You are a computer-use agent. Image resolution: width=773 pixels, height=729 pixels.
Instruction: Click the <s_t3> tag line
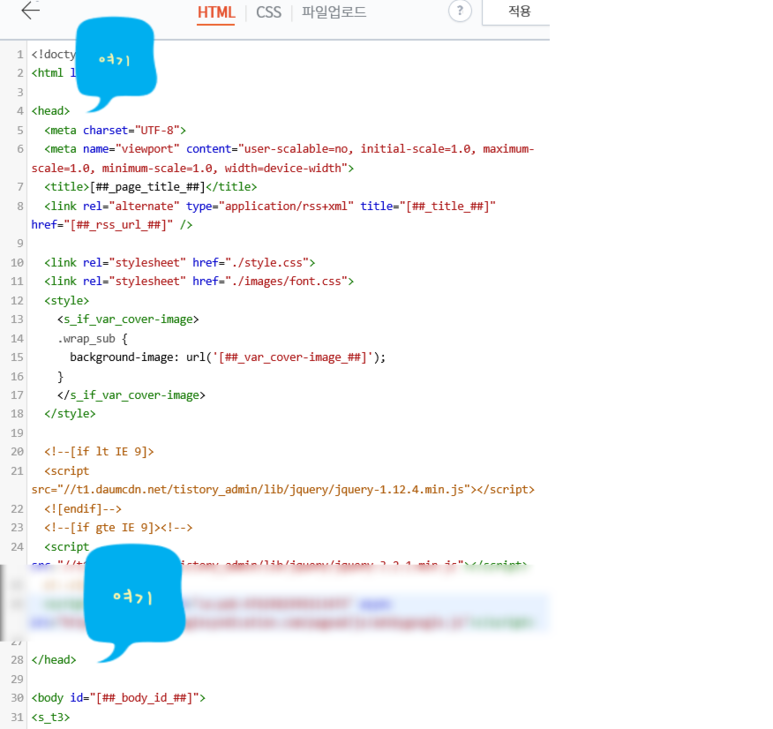(x=51, y=717)
